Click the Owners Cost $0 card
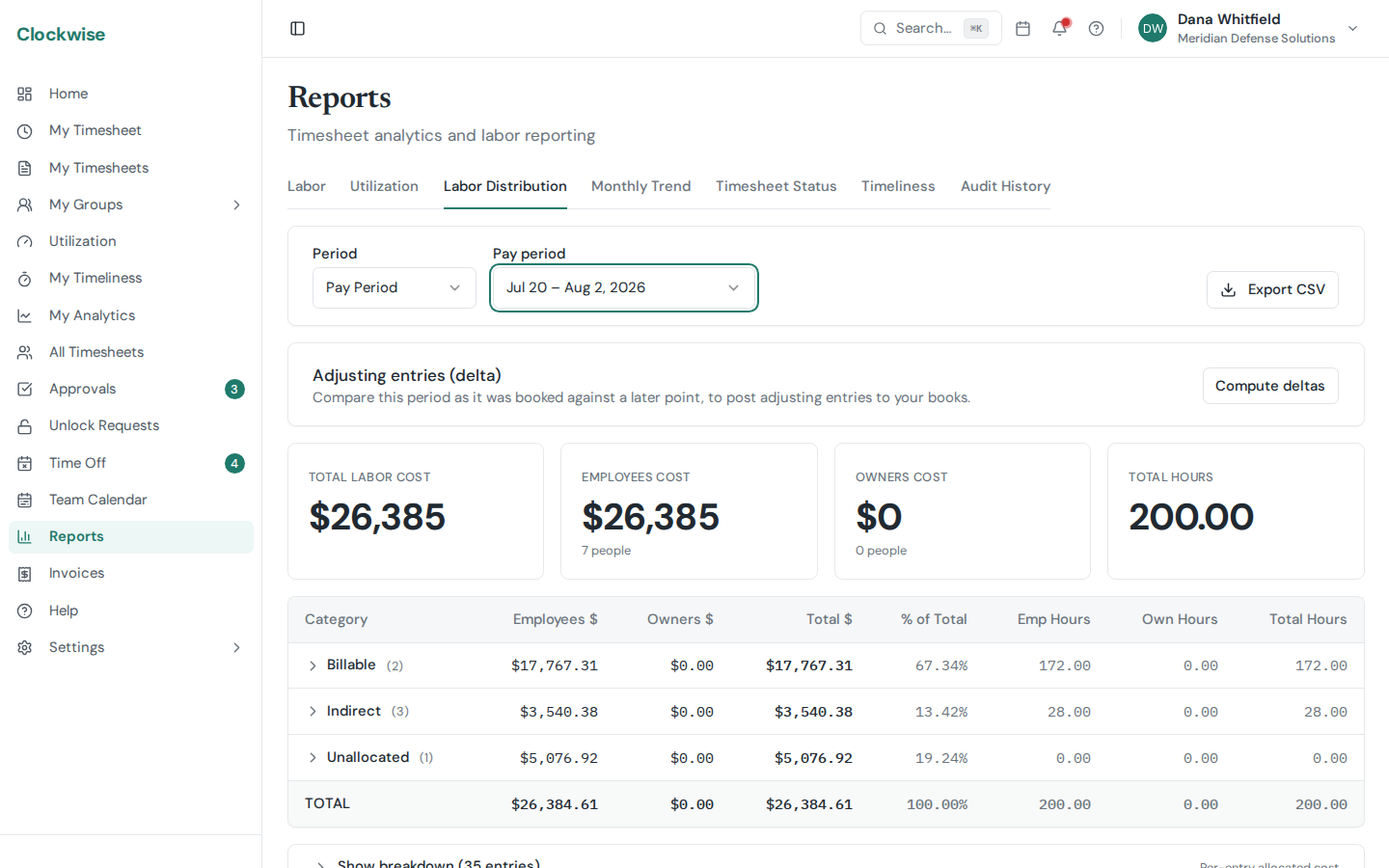1389x868 pixels. click(963, 511)
